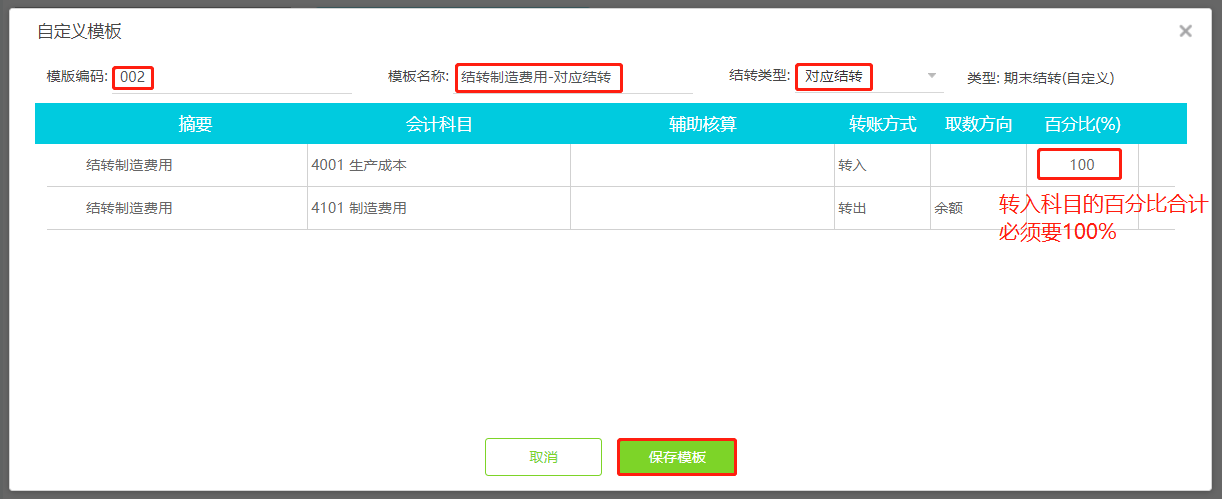Image resolution: width=1222 pixels, height=499 pixels.
Task: Open the 结转类型 dropdown showing 对应结转
Action: point(868,76)
